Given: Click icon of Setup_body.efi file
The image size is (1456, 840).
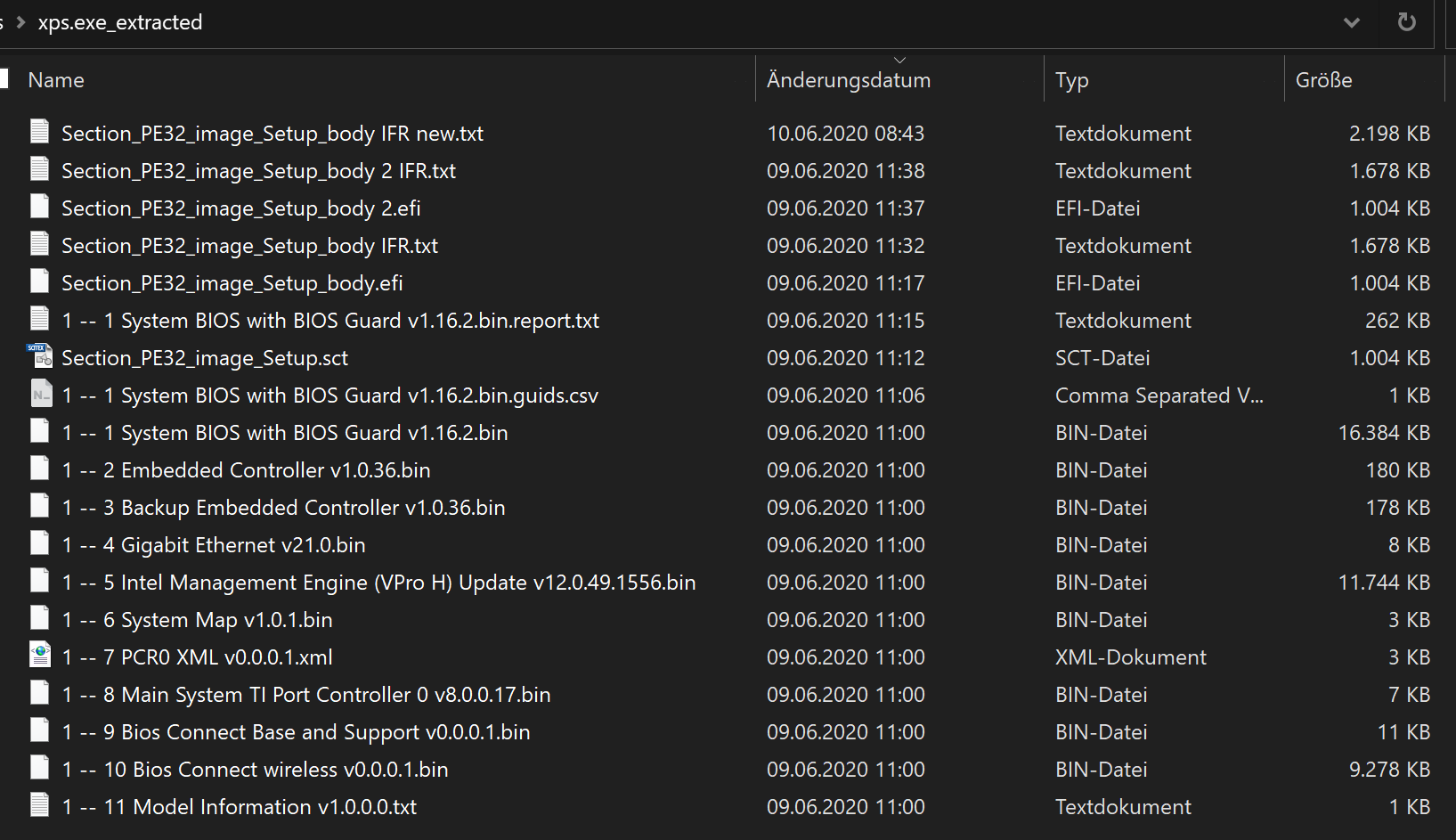Looking at the screenshot, I should tap(40, 281).
